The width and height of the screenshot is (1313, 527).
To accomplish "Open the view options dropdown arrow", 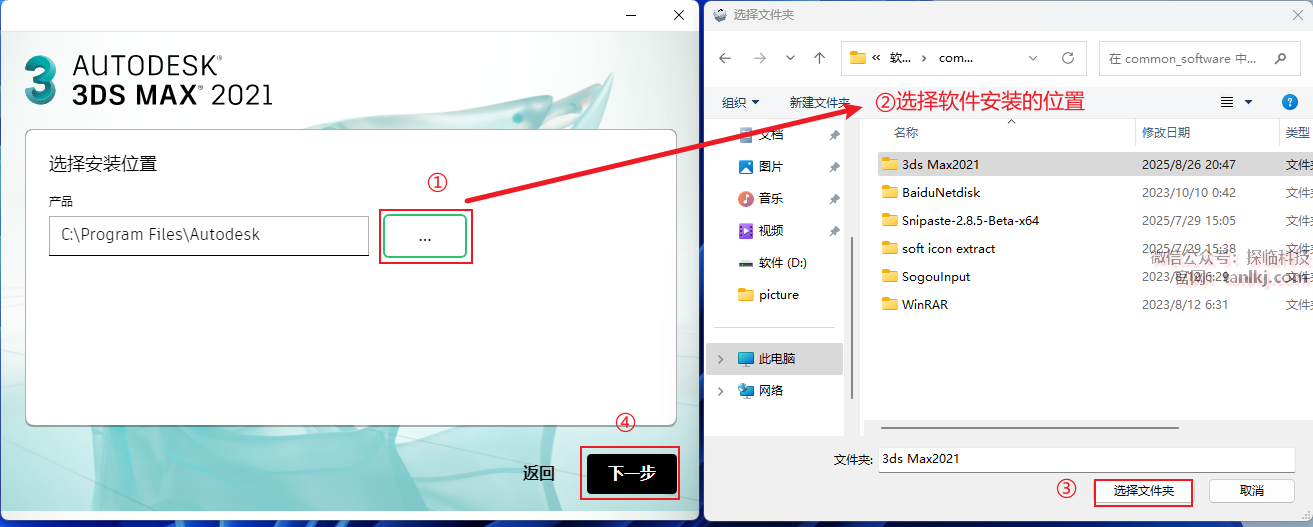I will [x=1248, y=102].
